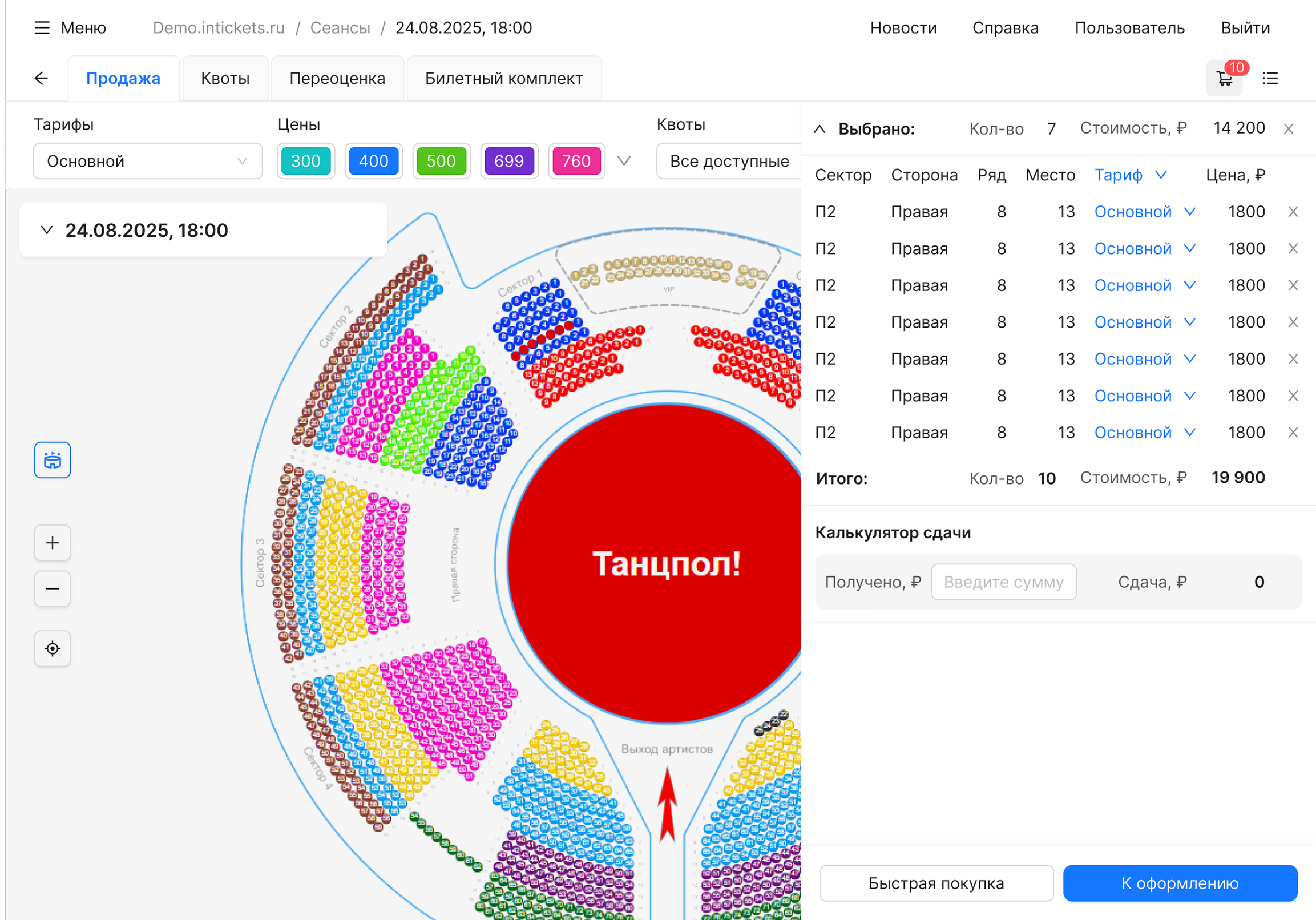Collapse the Выбрано selected tickets section

pos(820,129)
